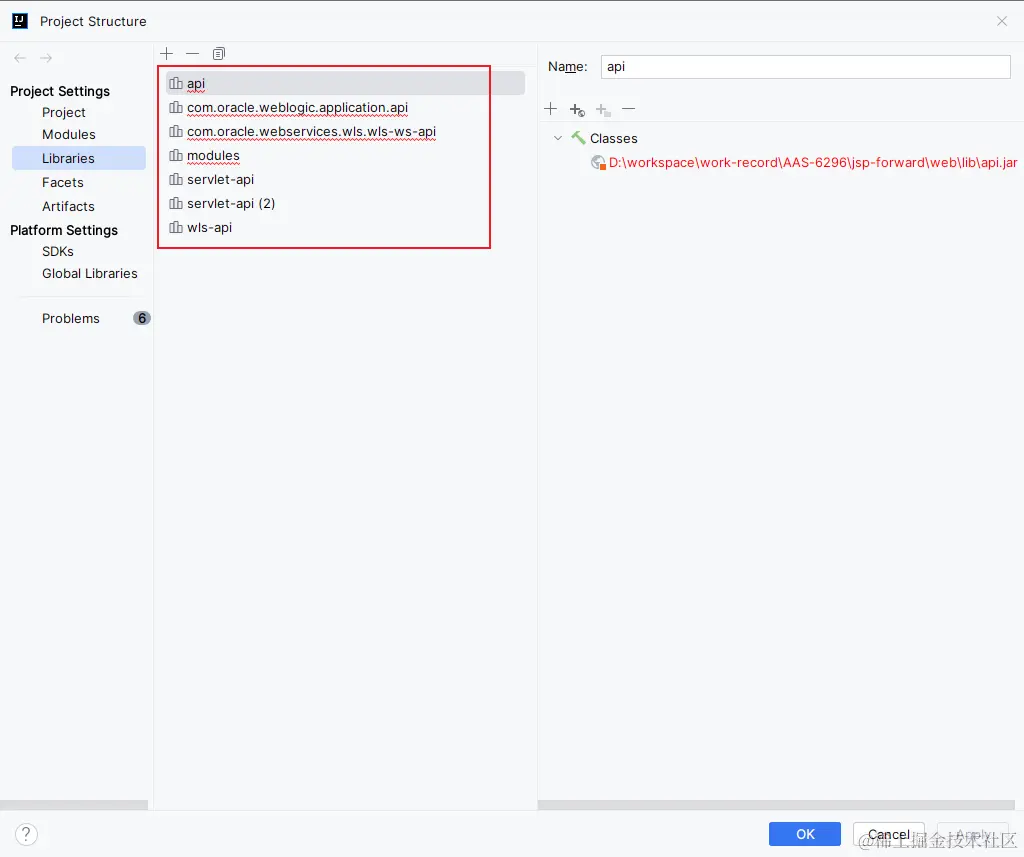Open the Facets settings page

(63, 182)
